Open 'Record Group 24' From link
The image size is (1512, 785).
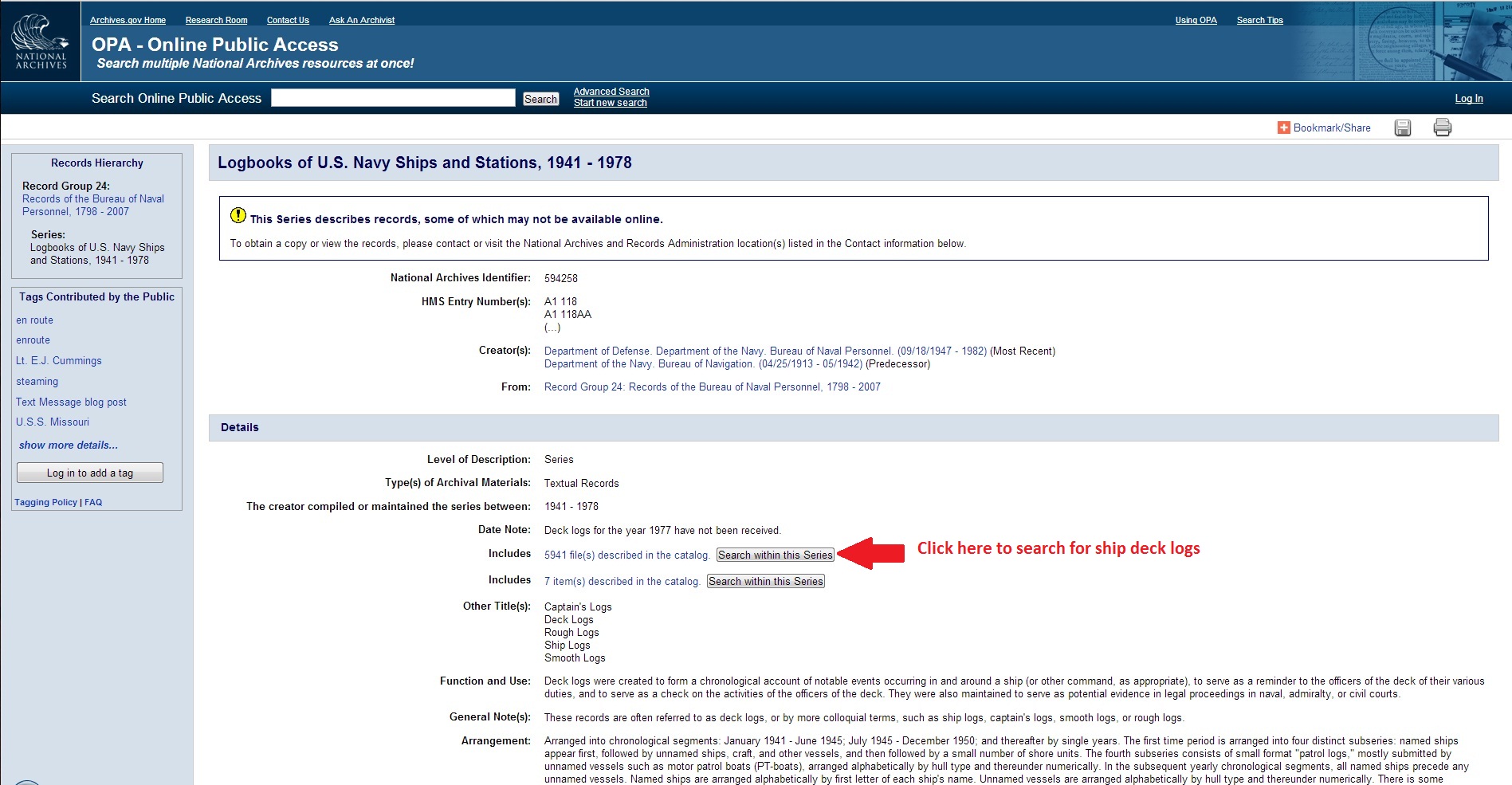tap(713, 387)
